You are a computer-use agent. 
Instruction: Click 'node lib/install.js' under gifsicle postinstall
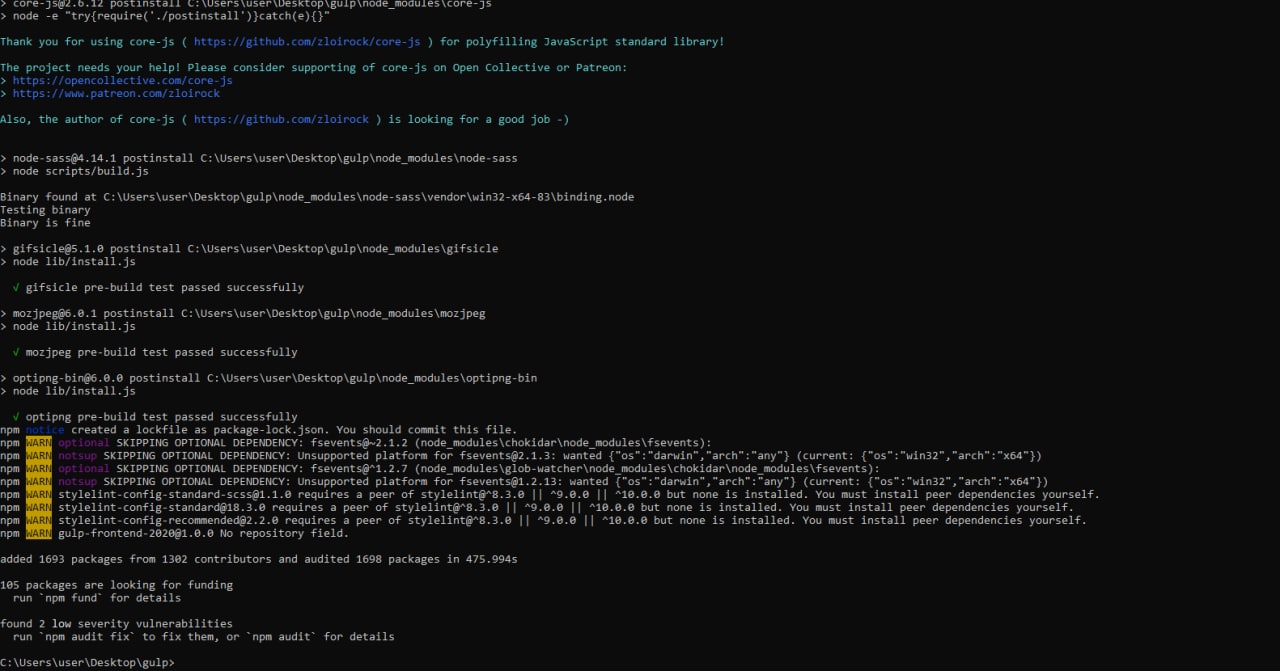(x=68, y=262)
